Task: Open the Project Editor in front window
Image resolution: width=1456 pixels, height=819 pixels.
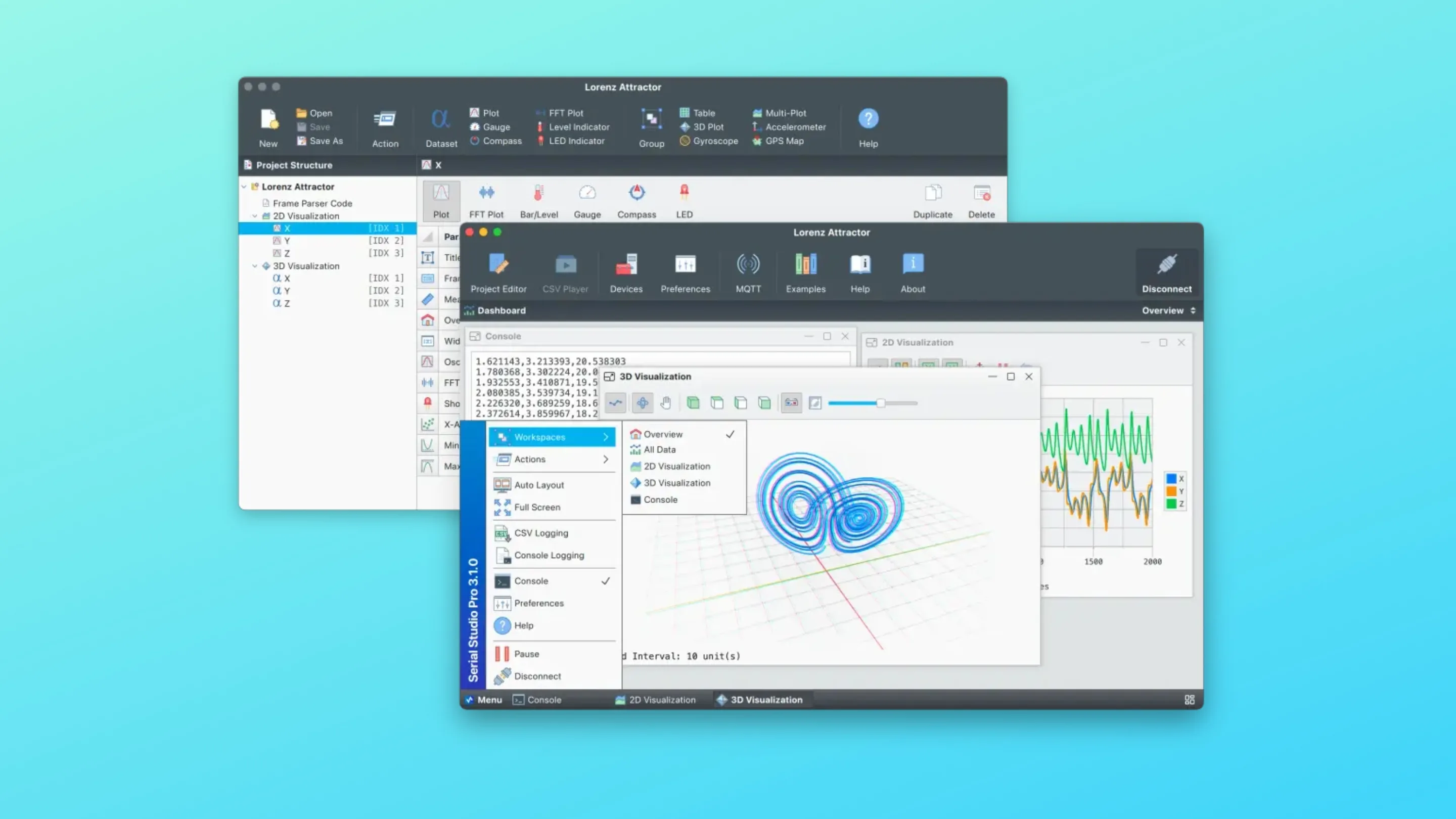Action: pos(498,274)
